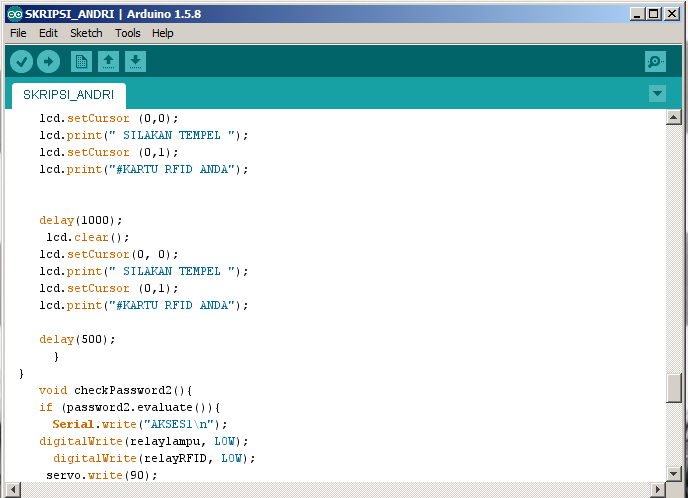The image size is (688, 498).
Task: Open the Edit menu
Action: pos(48,33)
